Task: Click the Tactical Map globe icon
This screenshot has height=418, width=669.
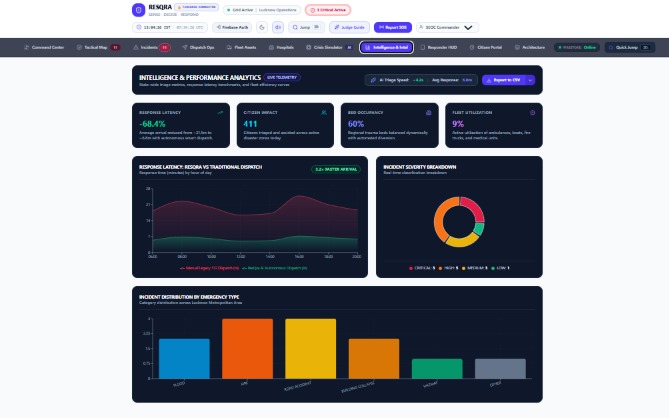Action: coord(79,47)
